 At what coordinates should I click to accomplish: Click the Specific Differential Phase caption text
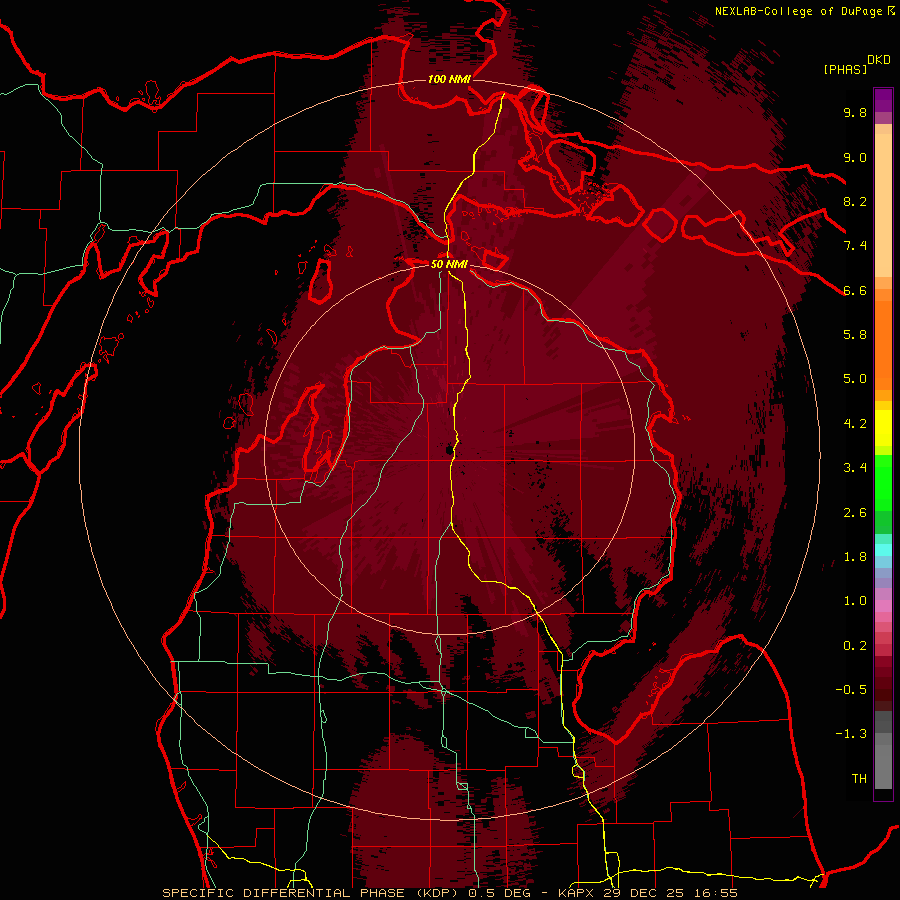(313, 893)
